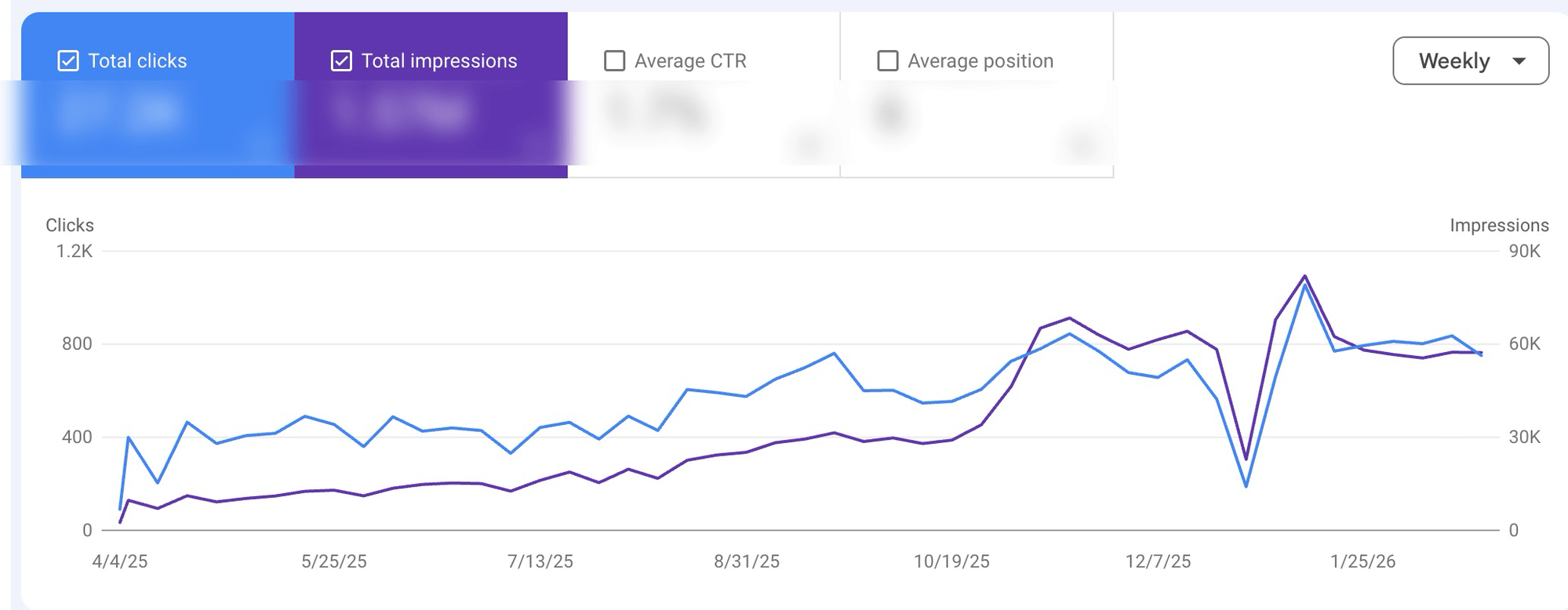This screenshot has width=1568, height=610.
Task: Expand the Weekly selector to change granularity
Action: pyautogui.click(x=1471, y=60)
